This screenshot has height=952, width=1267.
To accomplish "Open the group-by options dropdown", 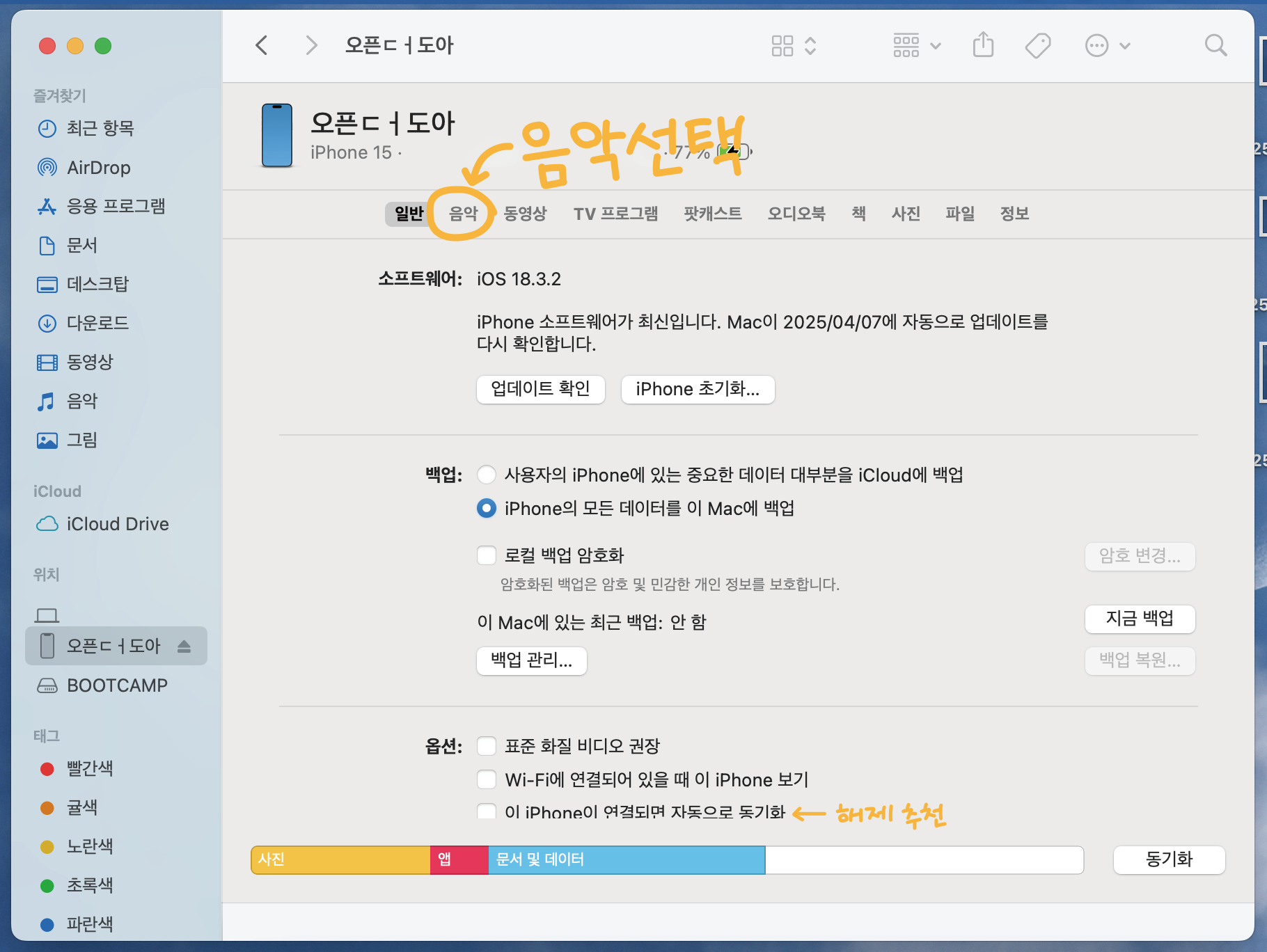I will coord(917,46).
